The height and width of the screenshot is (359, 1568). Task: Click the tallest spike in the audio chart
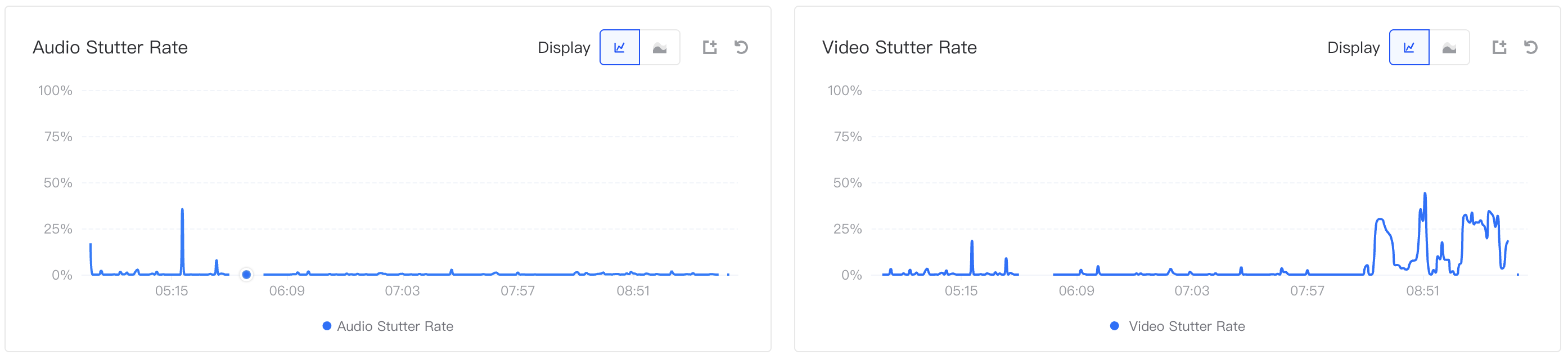182,211
